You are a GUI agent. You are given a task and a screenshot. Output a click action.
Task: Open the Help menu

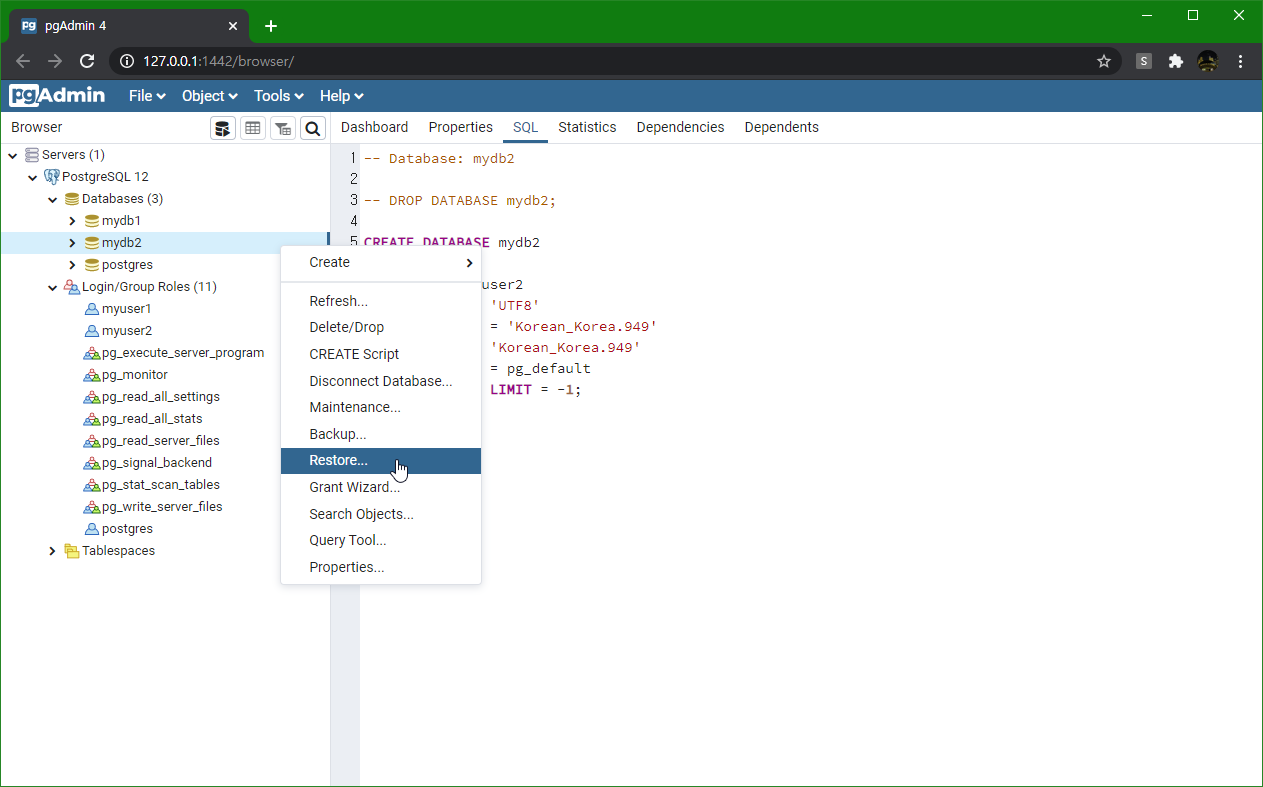coord(342,96)
